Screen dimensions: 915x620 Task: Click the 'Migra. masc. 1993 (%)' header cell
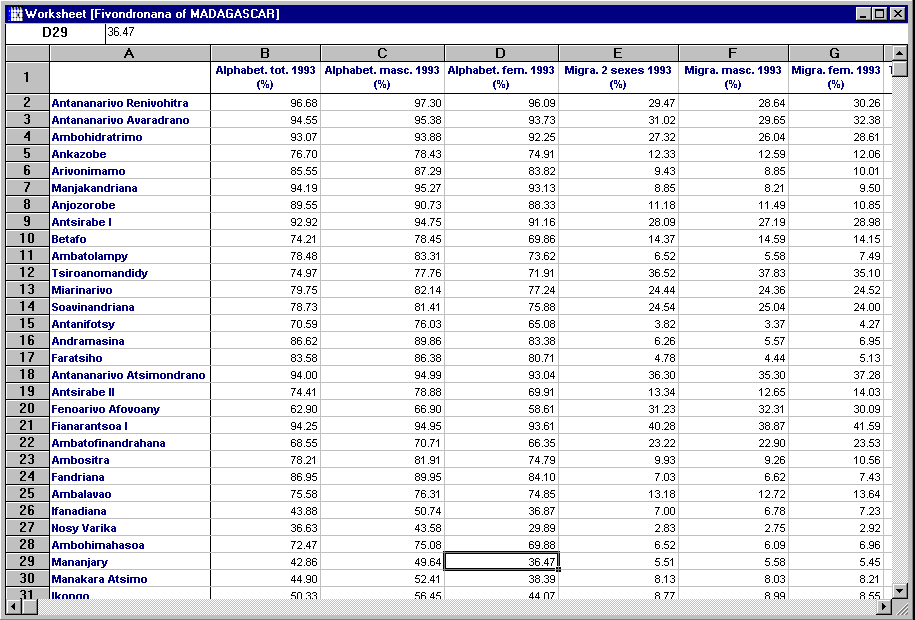(733, 77)
